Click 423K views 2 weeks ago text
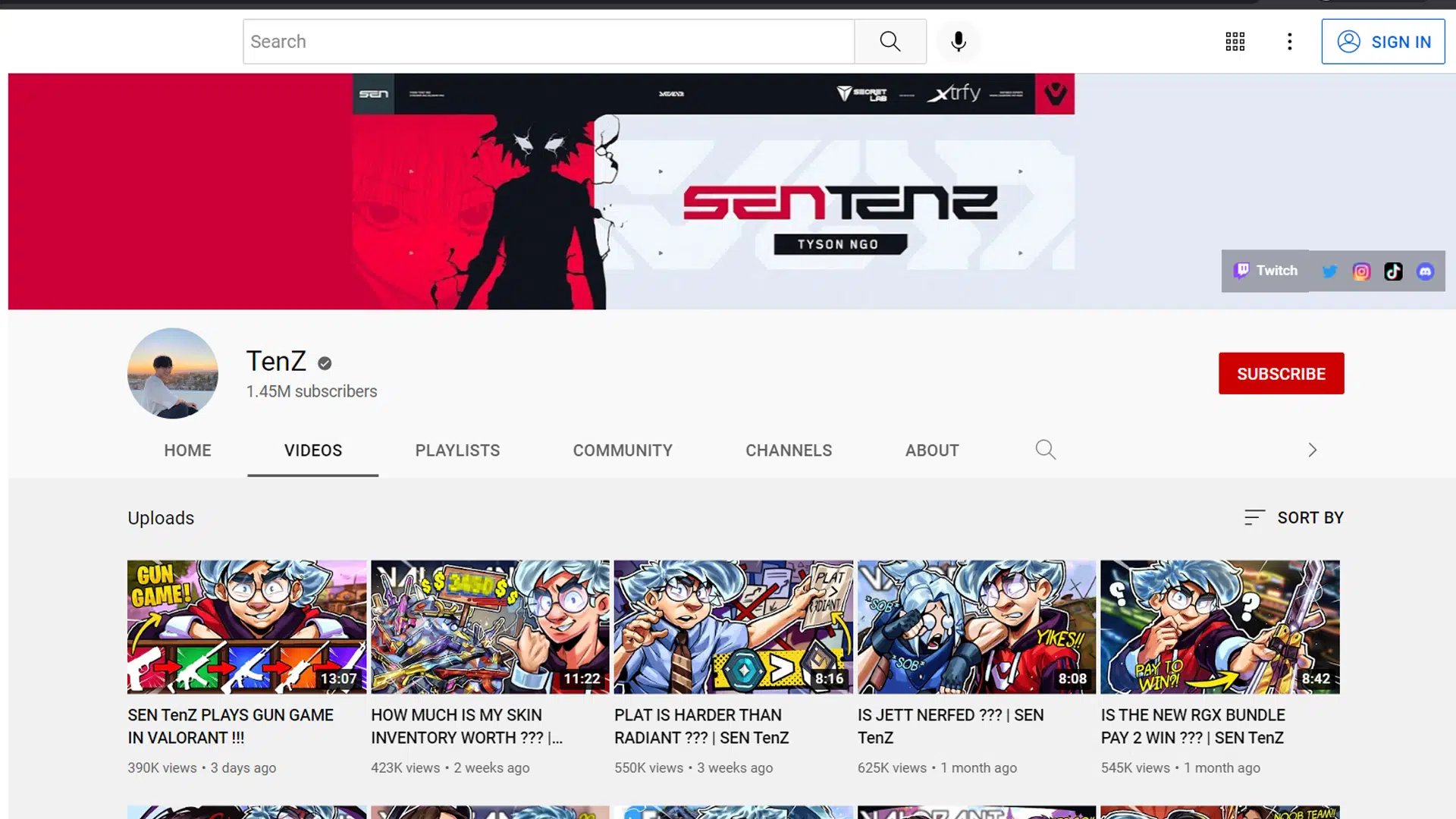The height and width of the screenshot is (819, 1456). pyautogui.click(x=450, y=768)
